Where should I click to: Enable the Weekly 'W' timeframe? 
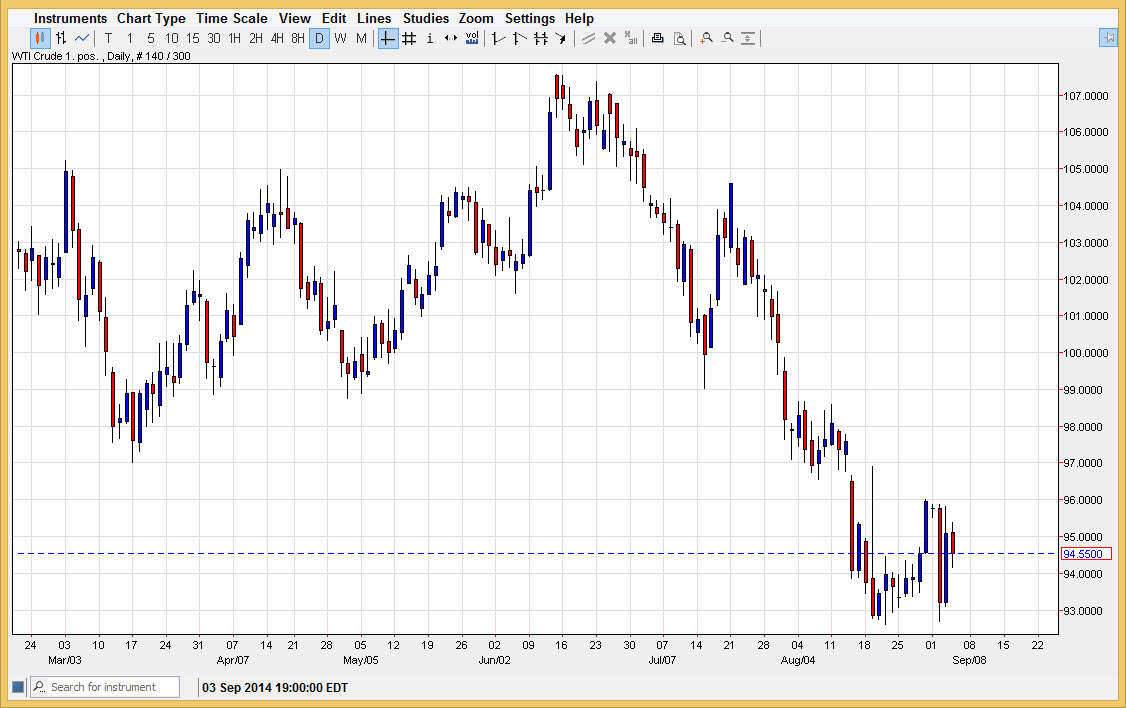(x=340, y=38)
